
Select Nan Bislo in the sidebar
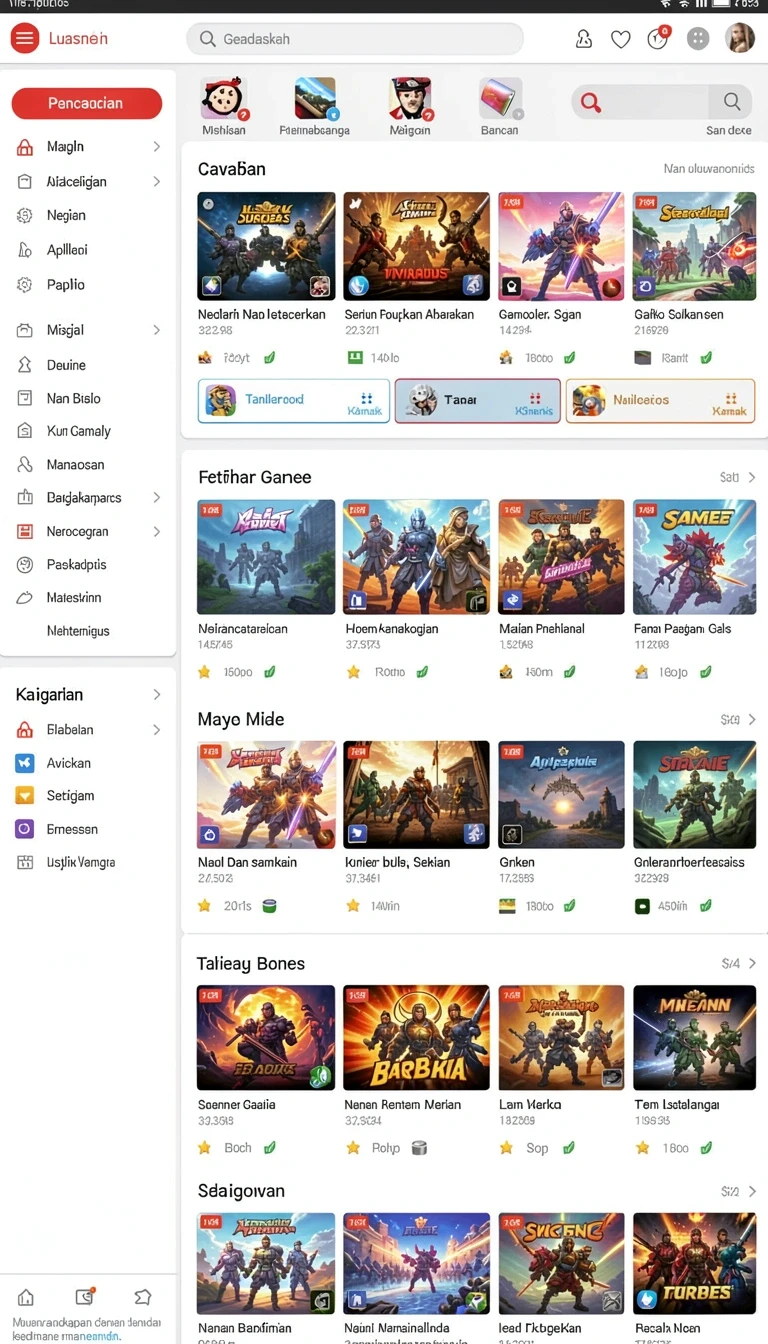pyautogui.click(x=73, y=398)
